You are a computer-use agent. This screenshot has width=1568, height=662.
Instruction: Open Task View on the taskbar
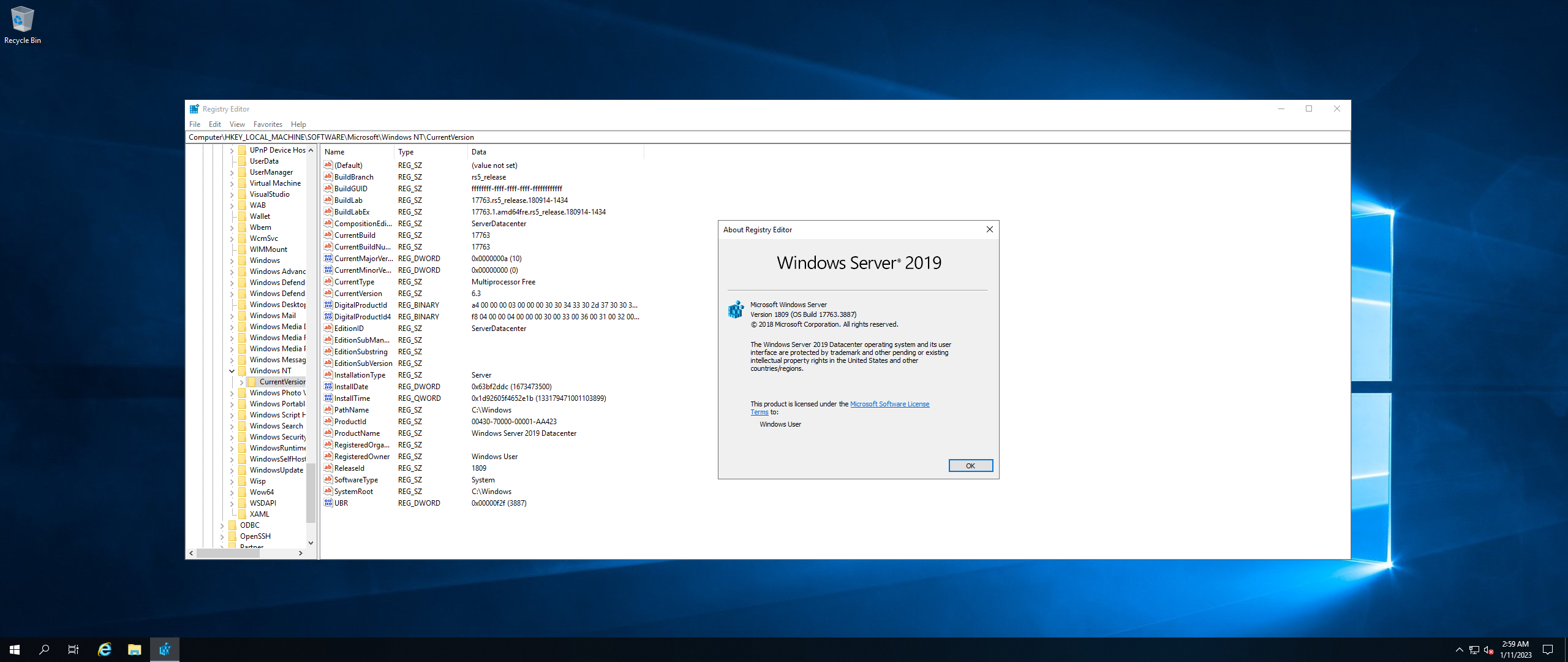coord(73,650)
